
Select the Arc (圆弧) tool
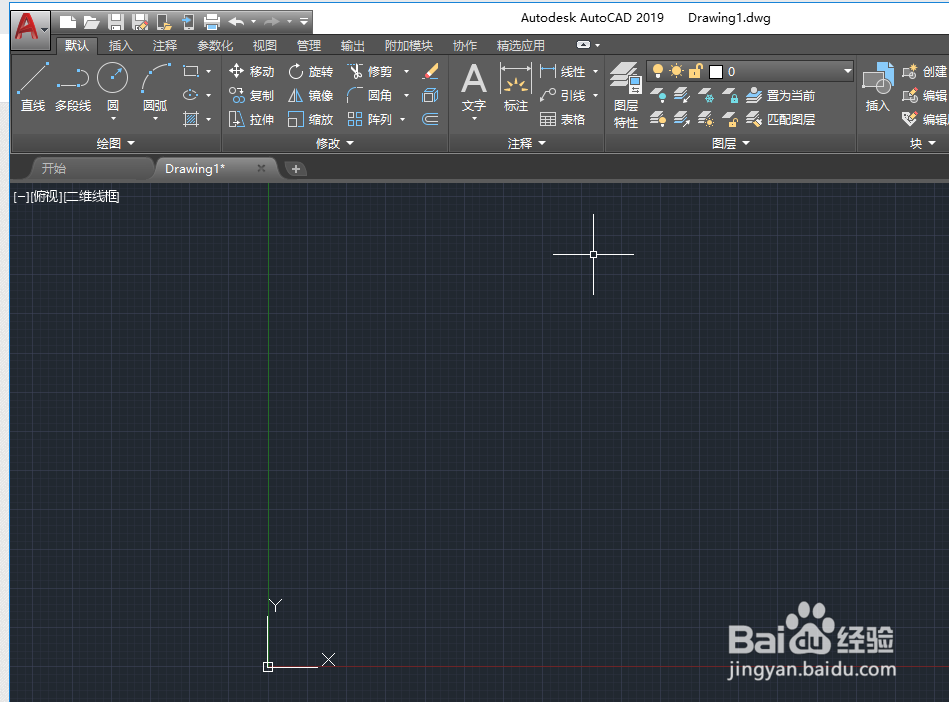coord(155,88)
